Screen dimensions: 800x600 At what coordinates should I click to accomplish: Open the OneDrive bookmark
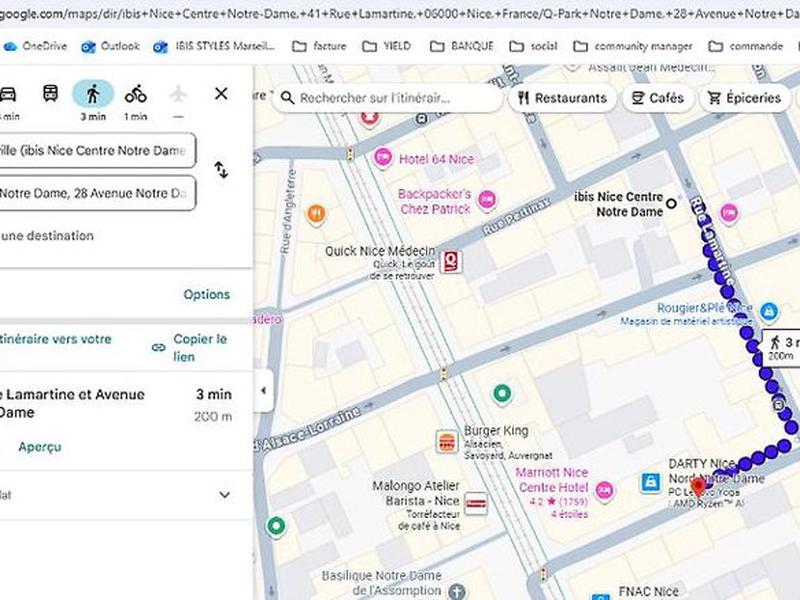[x=35, y=46]
